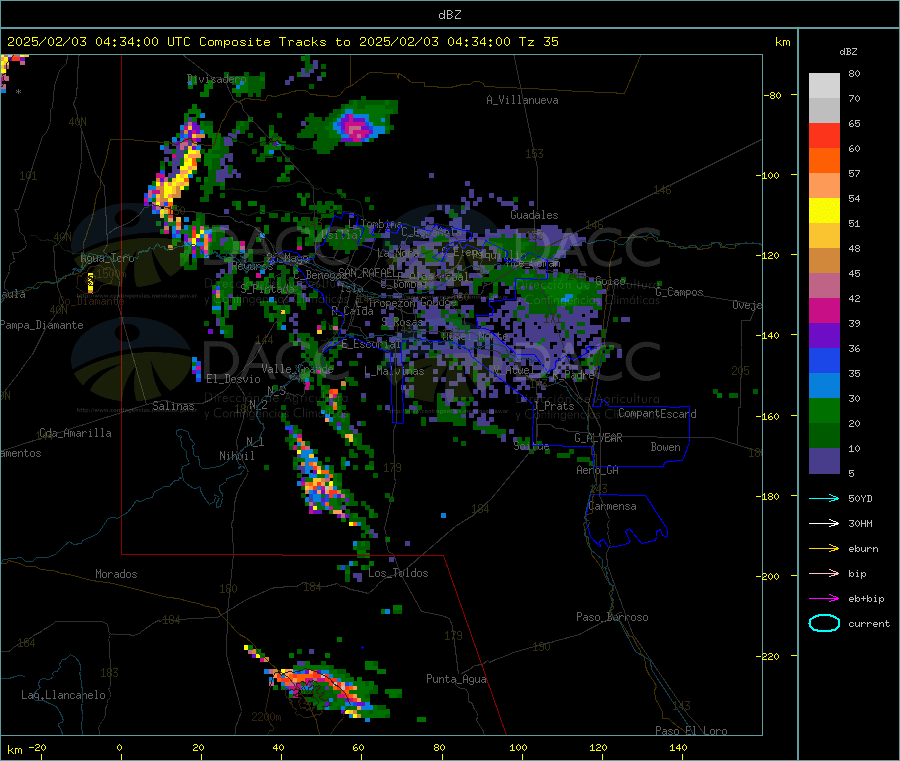The image size is (900, 761).
Task: Click the Divisadero map label
Action: click(x=216, y=79)
